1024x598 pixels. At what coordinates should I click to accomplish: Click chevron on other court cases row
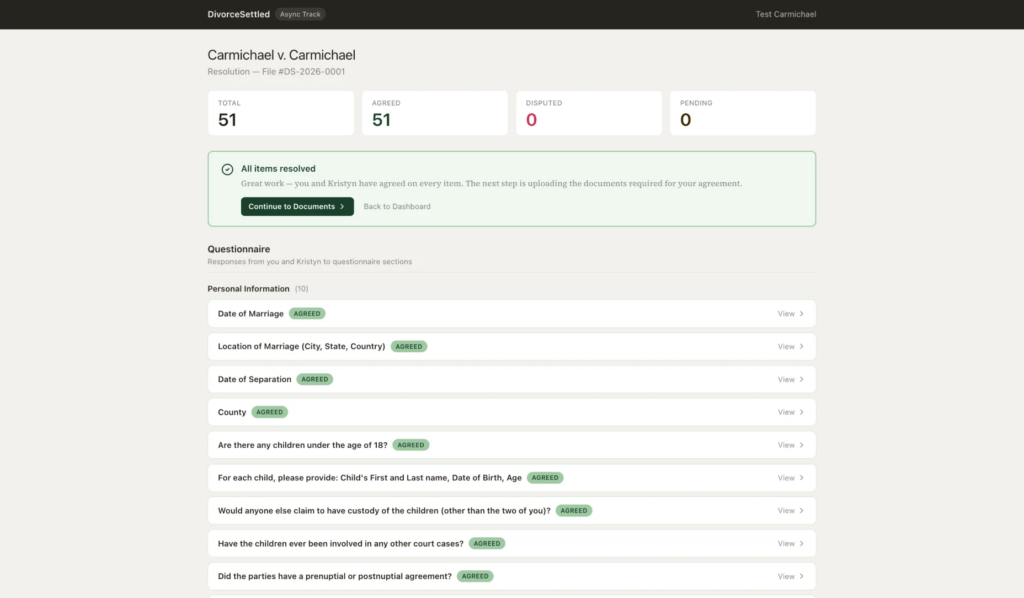tap(802, 543)
